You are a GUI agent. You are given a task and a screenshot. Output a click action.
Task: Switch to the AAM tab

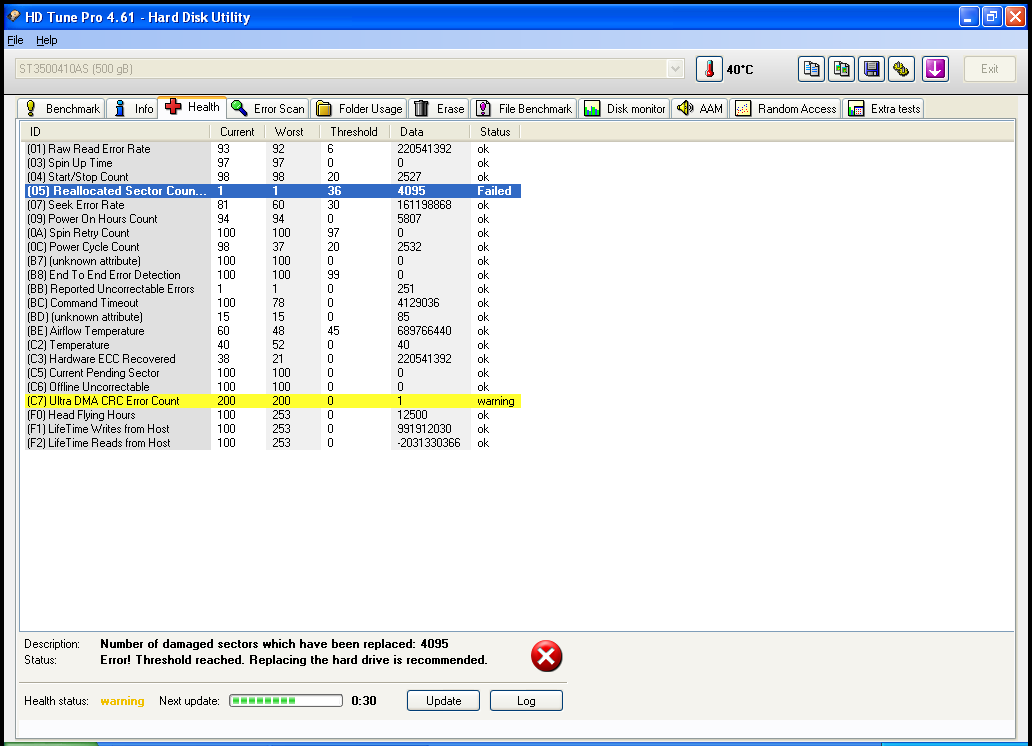[699, 109]
